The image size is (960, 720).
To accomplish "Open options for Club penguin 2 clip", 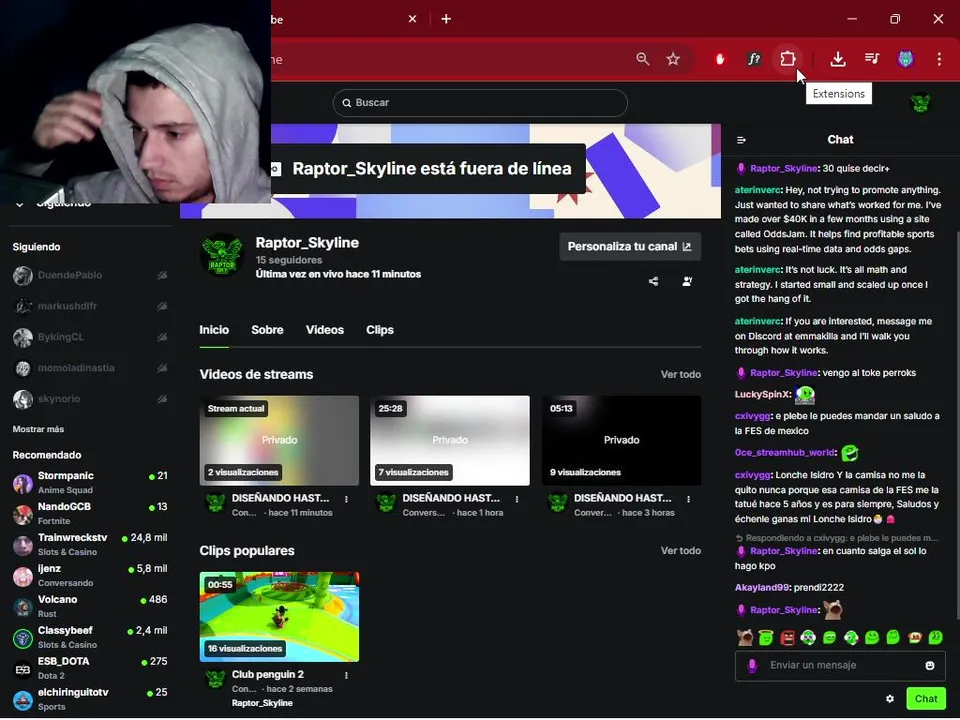I will [x=346, y=675].
